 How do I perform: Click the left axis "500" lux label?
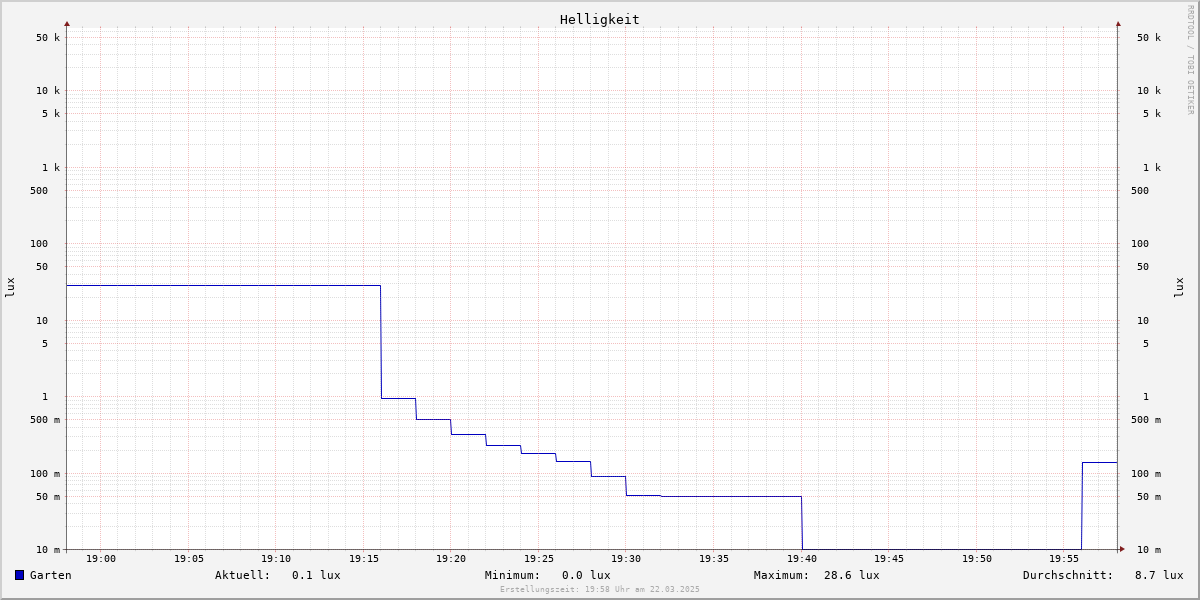click(39, 191)
